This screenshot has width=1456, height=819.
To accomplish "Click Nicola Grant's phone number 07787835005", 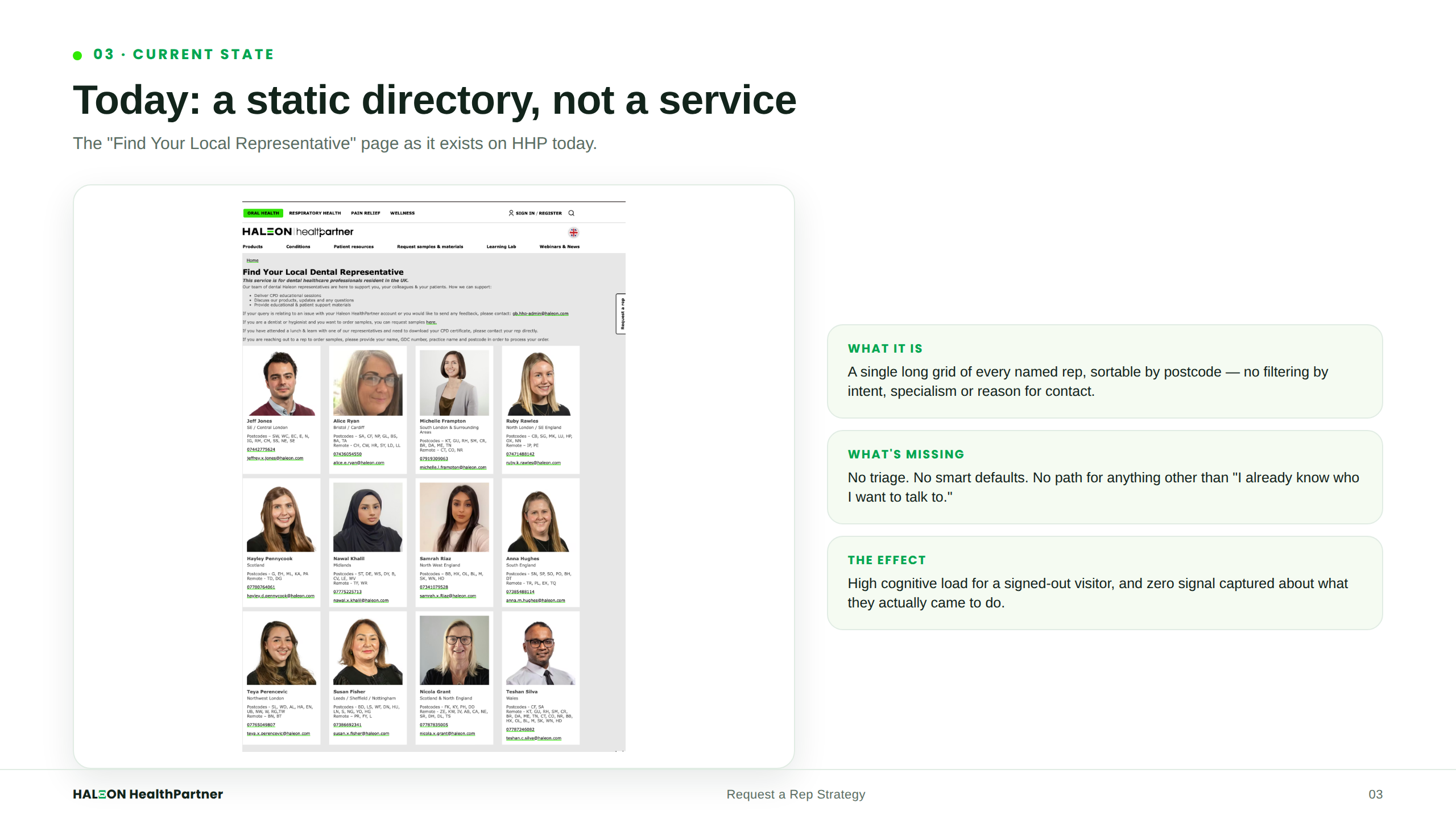I will (x=434, y=725).
